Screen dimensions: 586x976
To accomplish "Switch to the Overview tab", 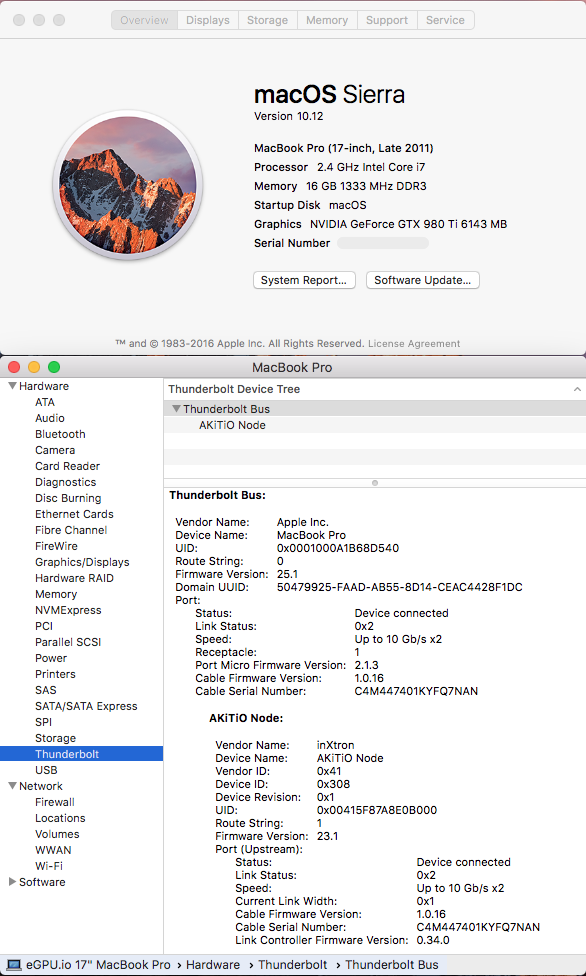I will pyautogui.click(x=144, y=20).
